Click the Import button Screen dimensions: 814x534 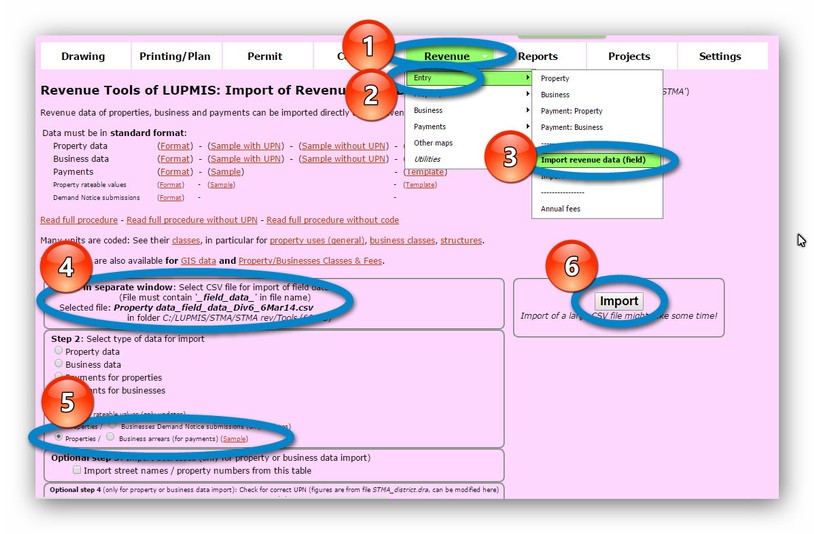(x=619, y=302)
